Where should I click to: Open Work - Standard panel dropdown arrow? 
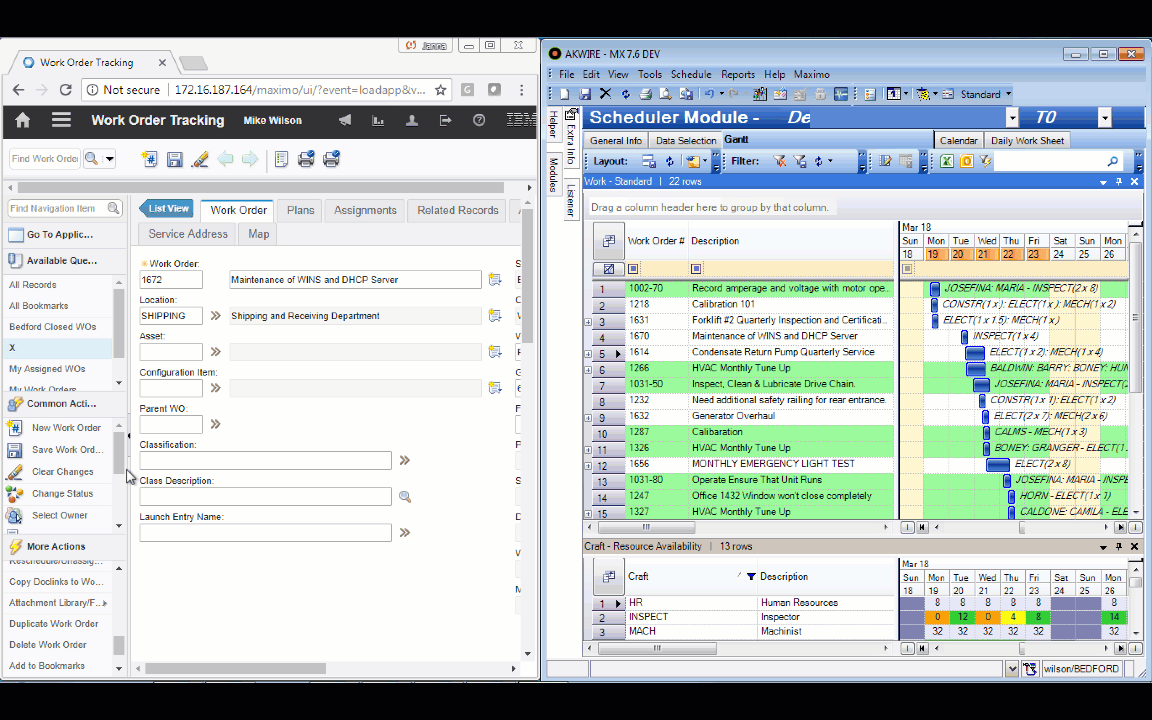pos(1103,181)
